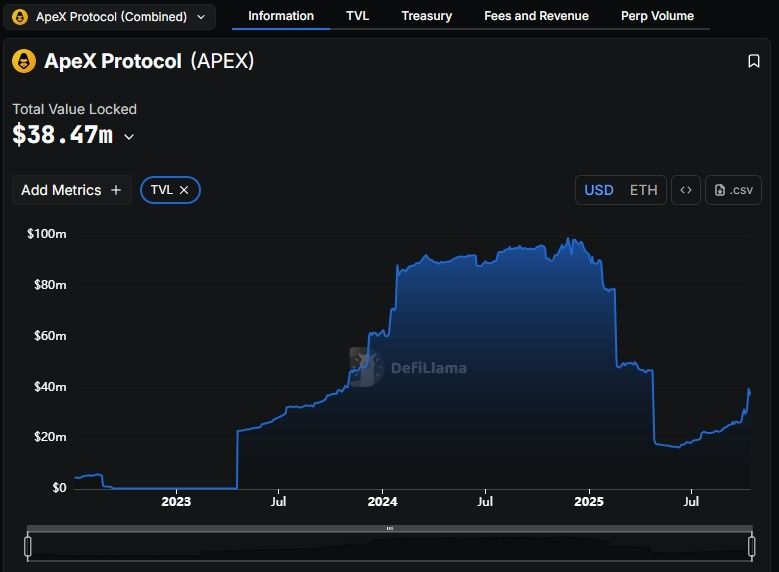Switch chart denomination to USD
This screenshot has width=779, height=572.
(x=599, y=190)
